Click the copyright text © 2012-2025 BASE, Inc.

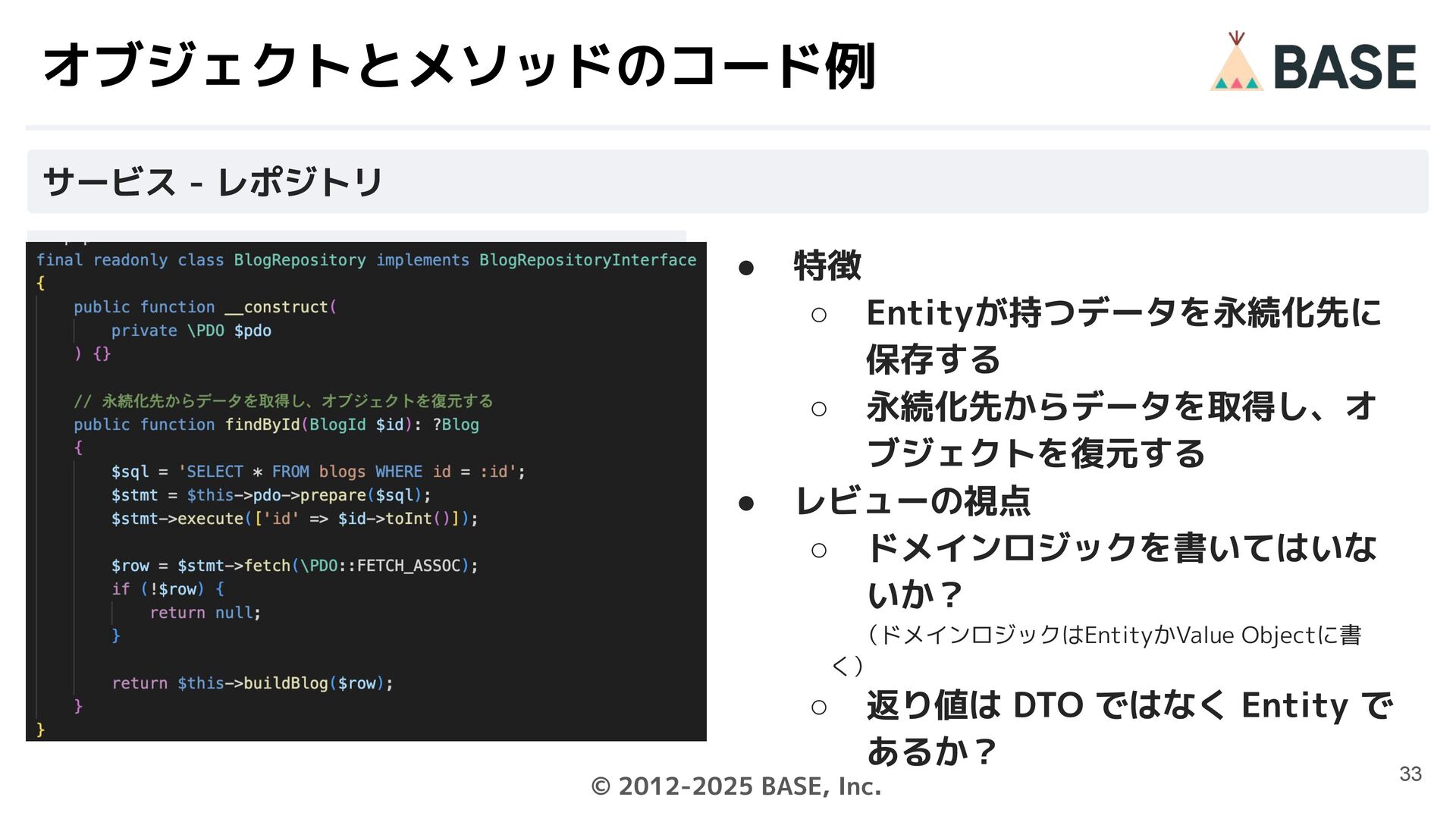[x=736, y=786]
